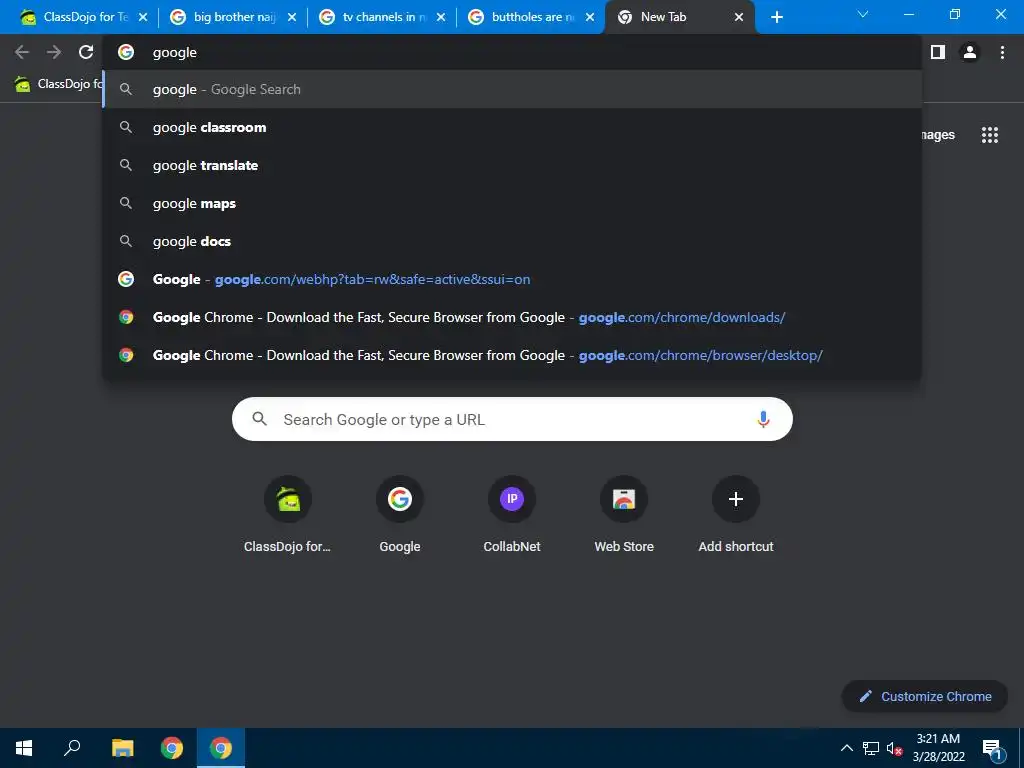Open the notification center icon
Image resolution: width=1024 pixels, height=768 pixels.
(991, 749)
